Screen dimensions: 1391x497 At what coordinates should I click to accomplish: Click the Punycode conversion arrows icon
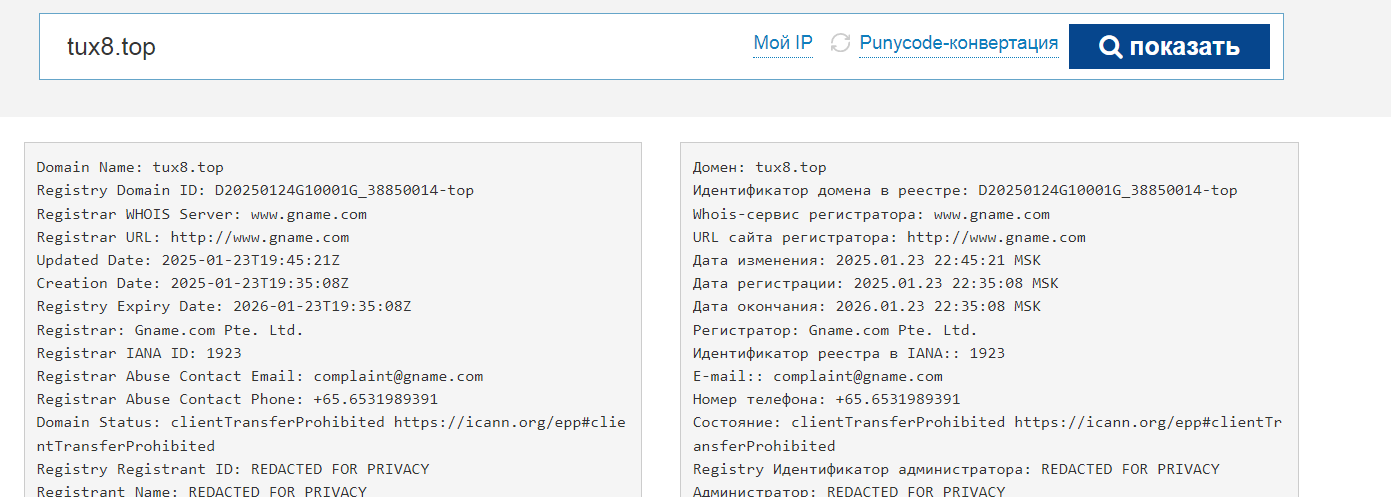pyautogui.click(x=840, y=43)
